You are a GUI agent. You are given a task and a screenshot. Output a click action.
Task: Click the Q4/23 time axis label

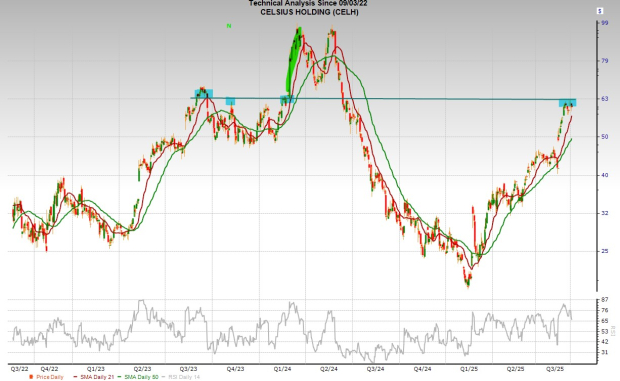[235, 369]
